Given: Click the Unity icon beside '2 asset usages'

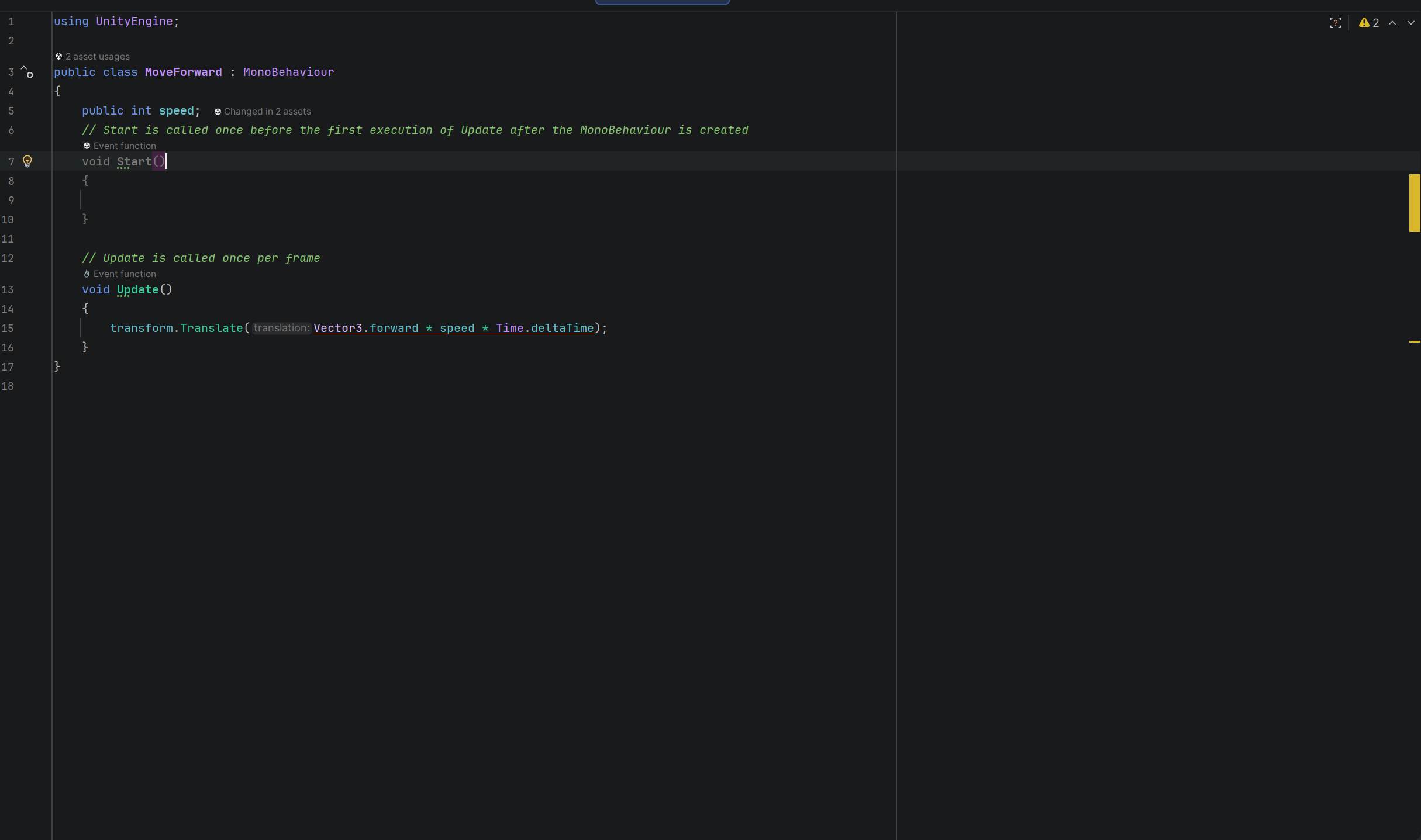Looking at the screenshot, I should pyautogui.click(x=58, y=57).
